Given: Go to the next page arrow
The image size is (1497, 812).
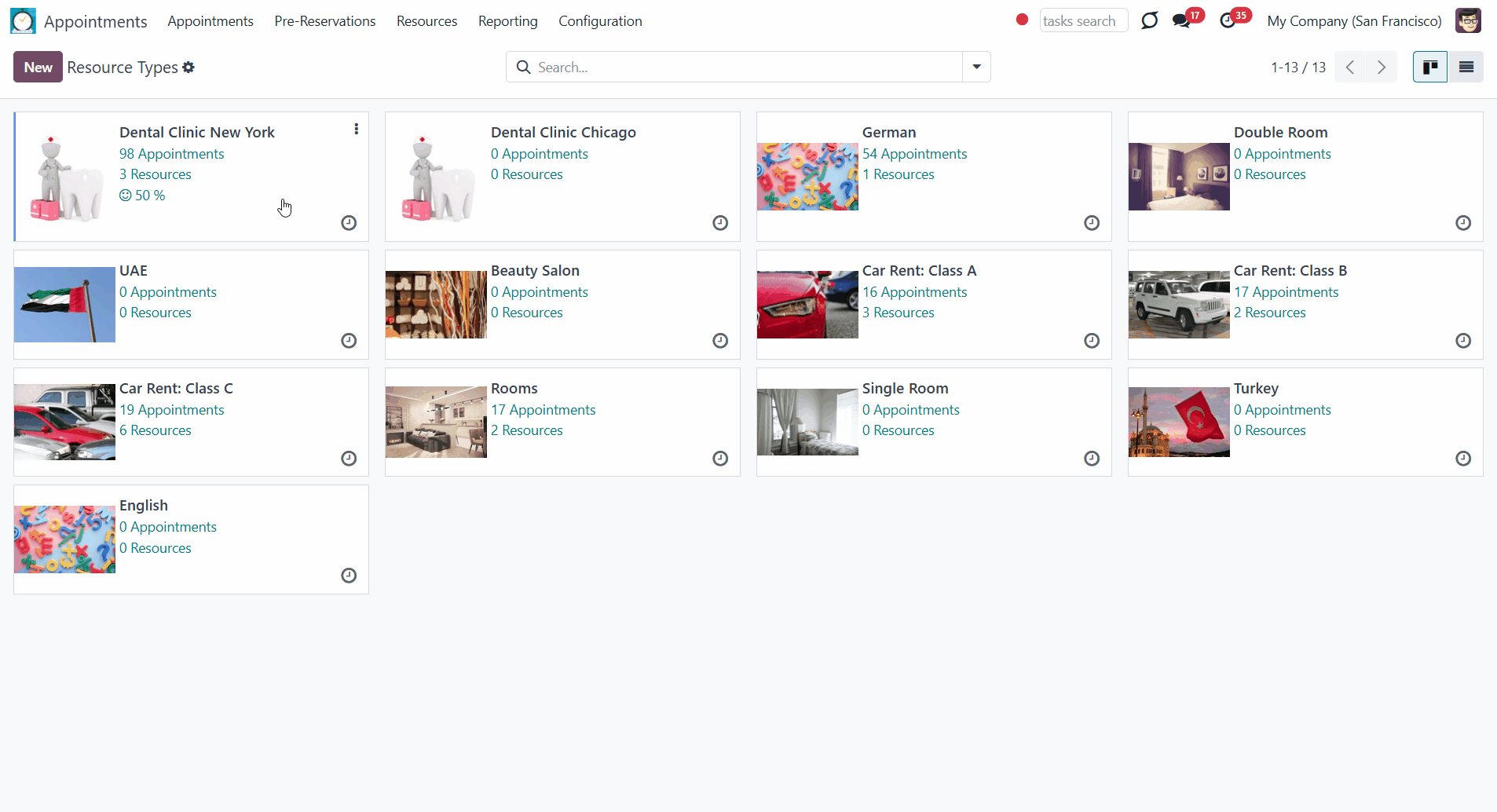Looking at the screenshot, I should coord(1382,67).
